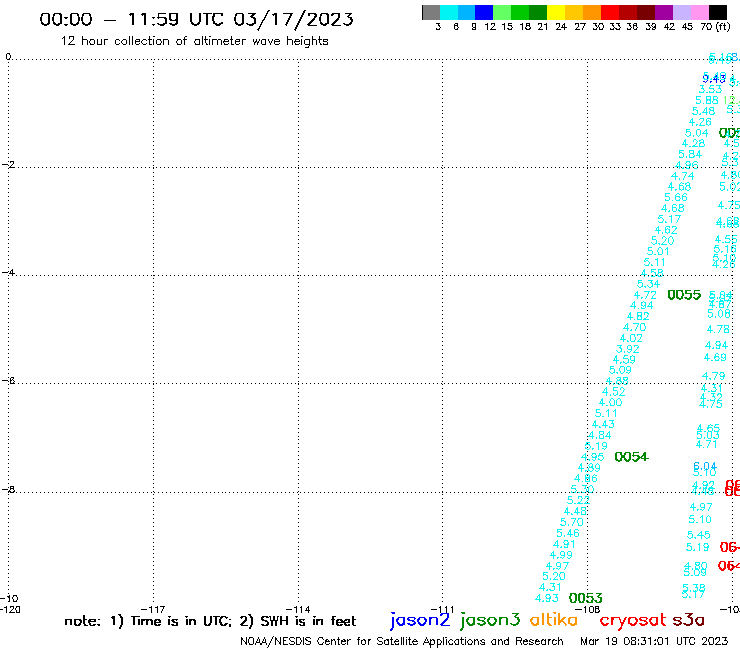
Task: Click the green pass label 0054
Action: point(631,457)
